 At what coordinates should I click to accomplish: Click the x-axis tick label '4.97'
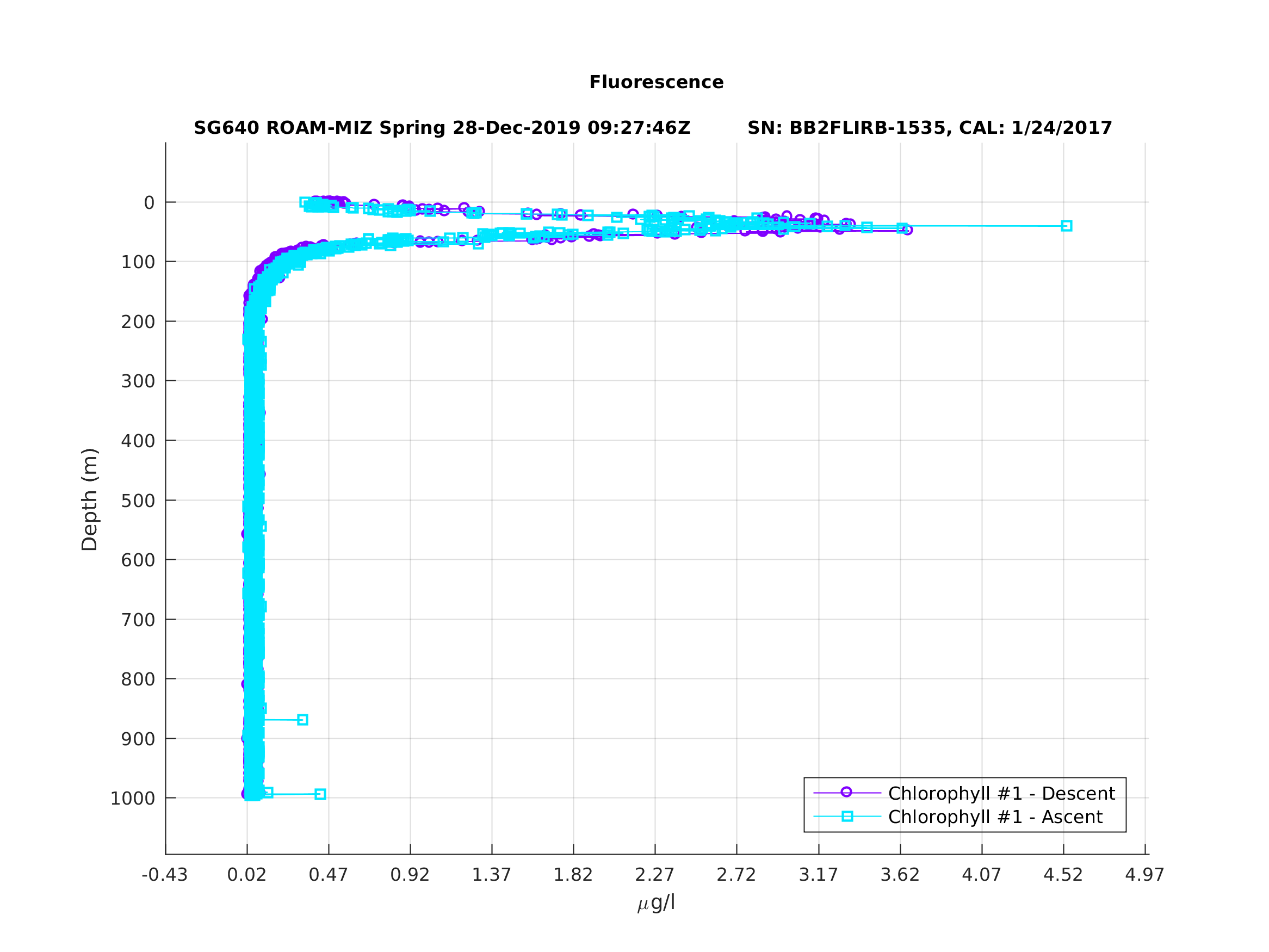[x=1144, y=875]
